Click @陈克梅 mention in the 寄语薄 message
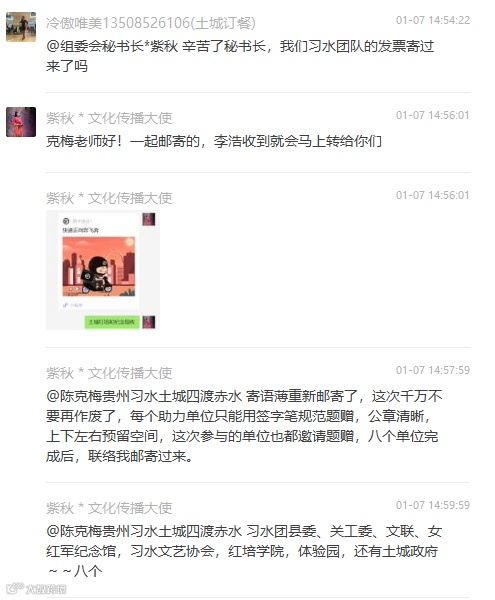This screenshot has height=600, width=495. [144, 396]
